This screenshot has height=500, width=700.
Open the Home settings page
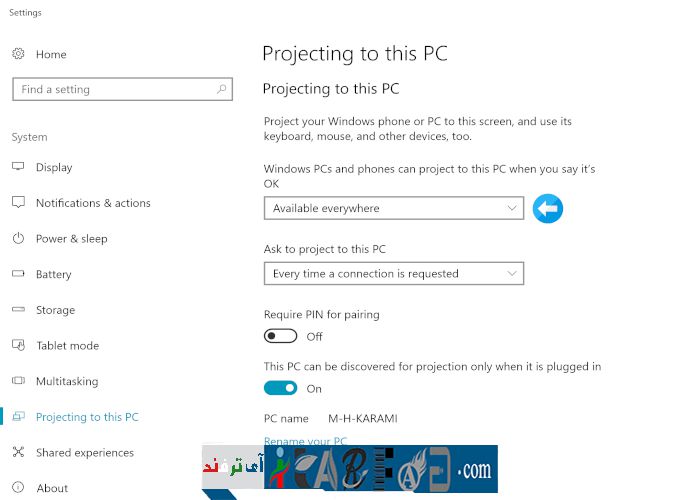pyautogui.click(x=51, y=54)
